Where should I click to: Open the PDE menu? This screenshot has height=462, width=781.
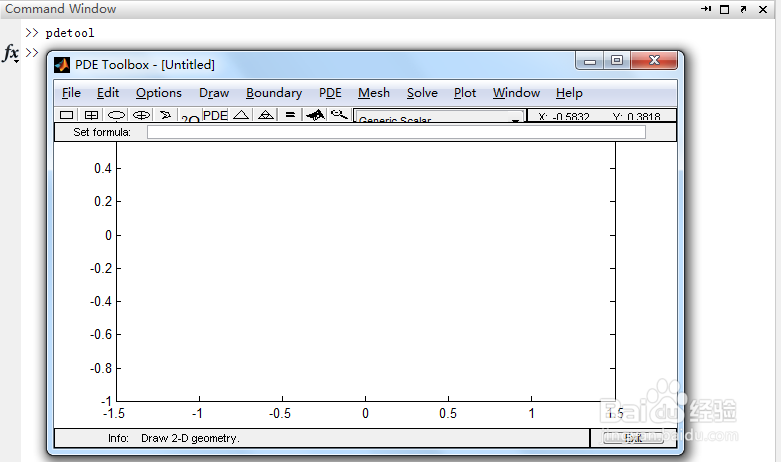pos(330,93)
